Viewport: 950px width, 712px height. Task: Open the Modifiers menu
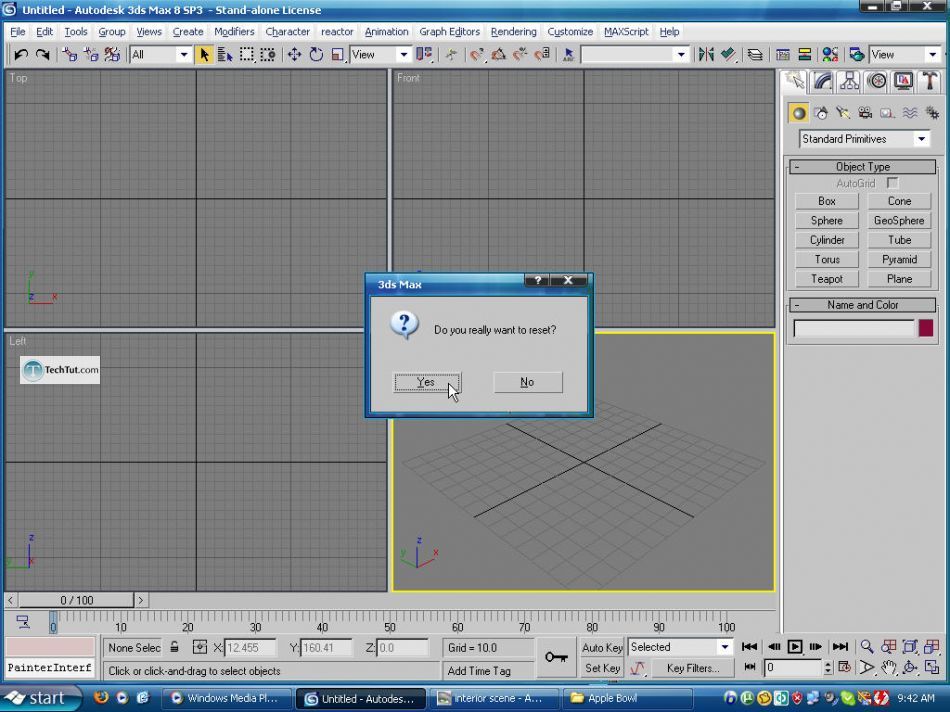[x=234, y=32]
